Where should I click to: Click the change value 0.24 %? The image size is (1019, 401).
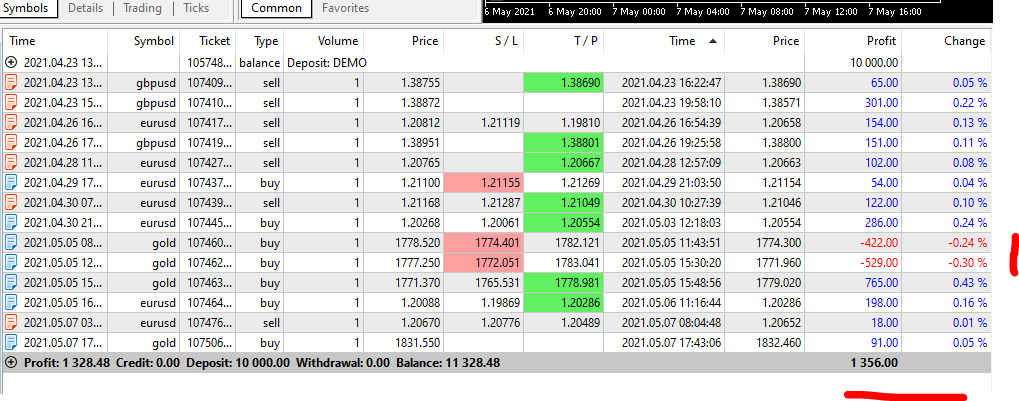coord(970,223)
